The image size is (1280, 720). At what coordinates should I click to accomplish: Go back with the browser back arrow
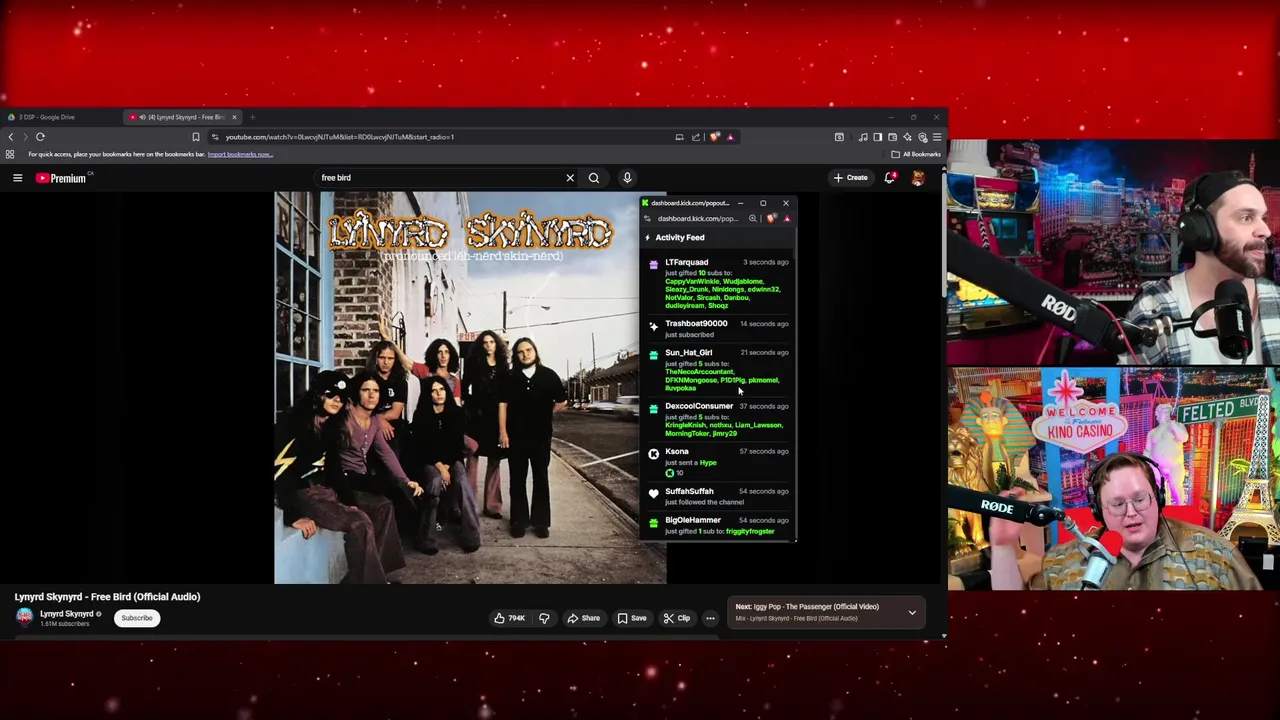(11, 137)
